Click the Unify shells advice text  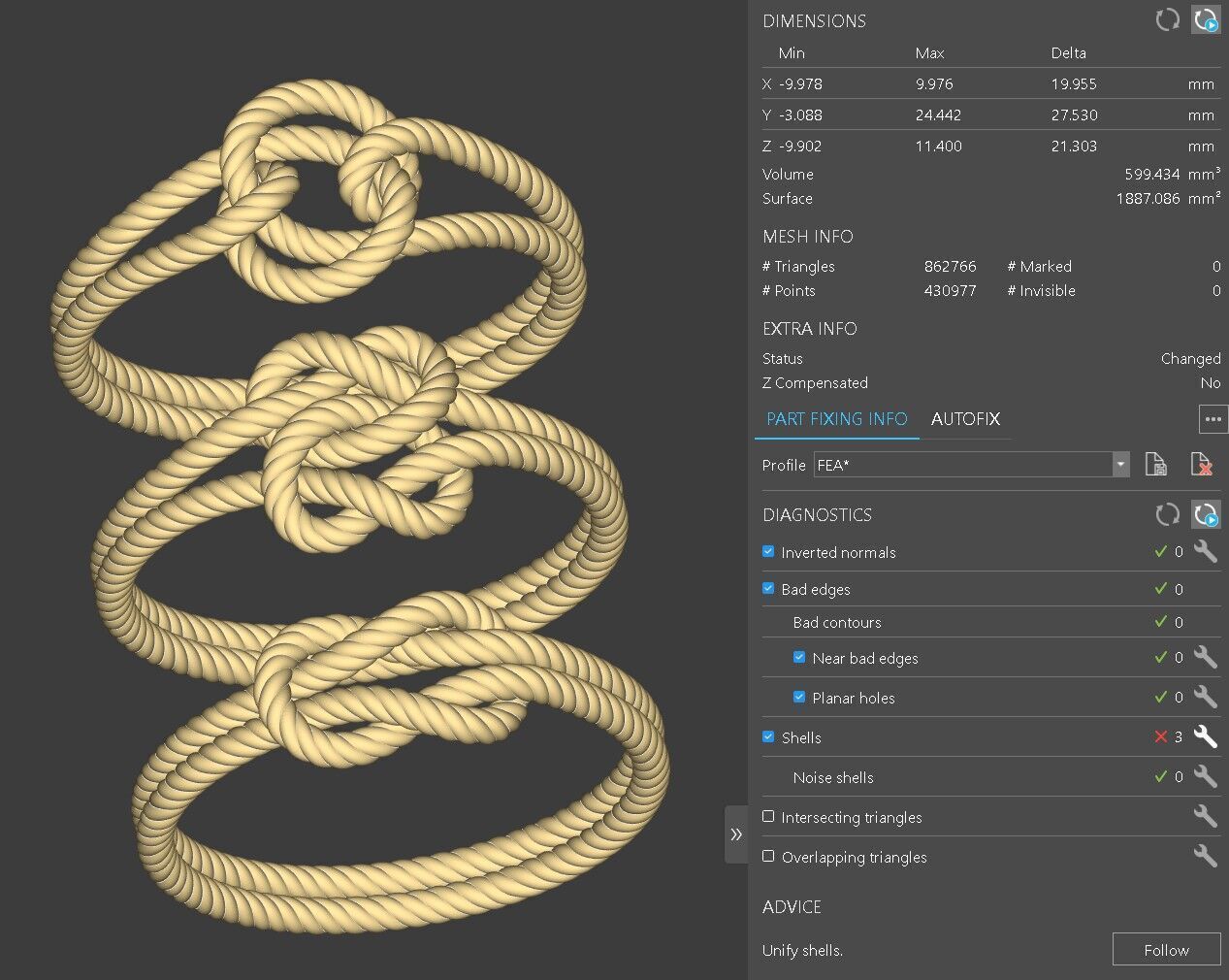pos(802,950)
